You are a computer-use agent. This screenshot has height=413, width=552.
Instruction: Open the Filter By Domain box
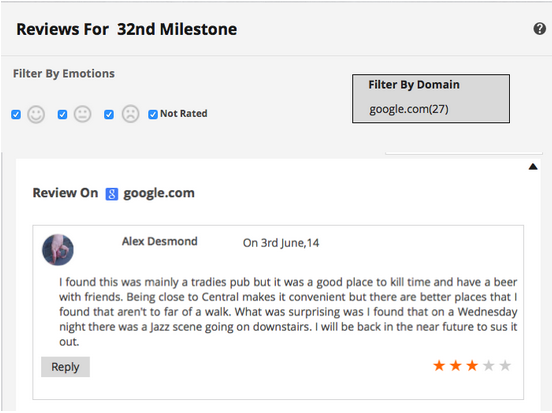pyautogui.click(x=431, y=99)
